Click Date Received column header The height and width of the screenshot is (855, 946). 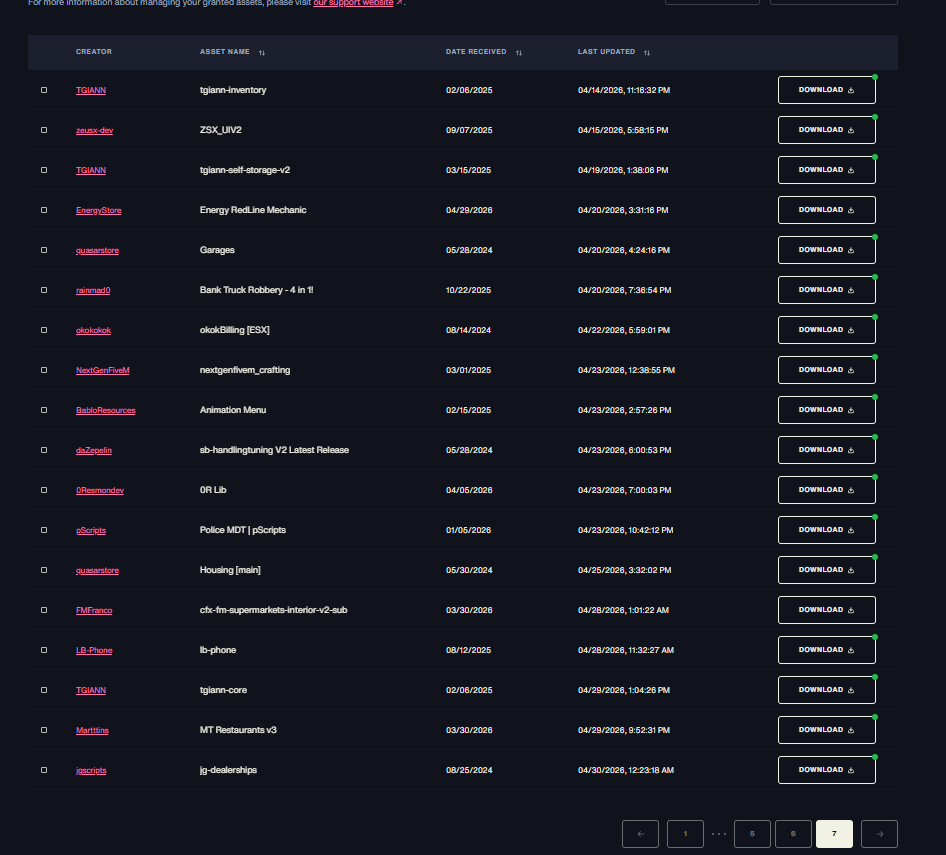(x=476, y=52)
